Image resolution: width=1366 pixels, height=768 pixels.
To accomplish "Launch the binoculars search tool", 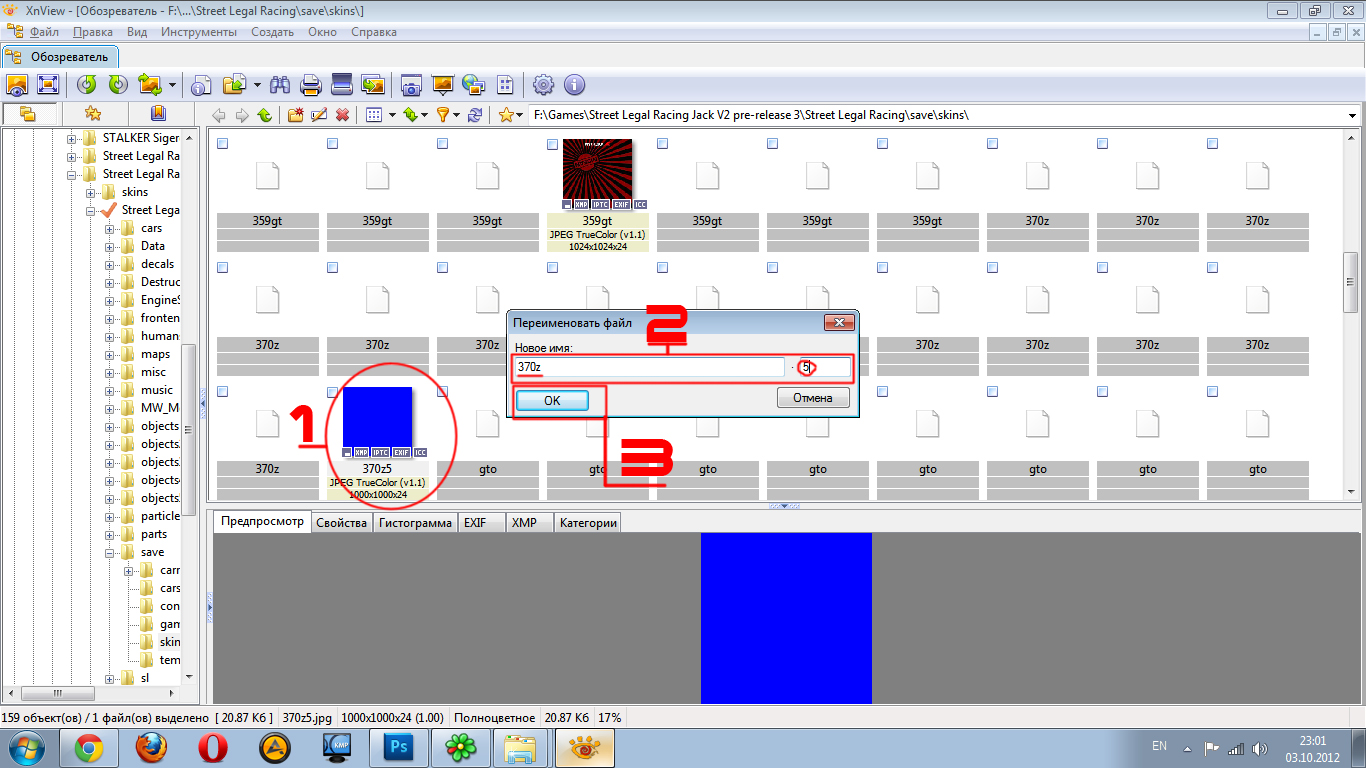I will pos(279,85).
